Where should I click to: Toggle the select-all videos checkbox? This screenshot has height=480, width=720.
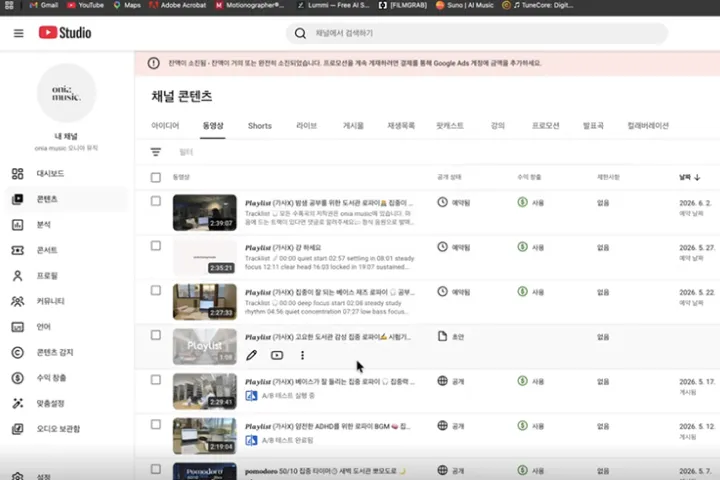coord(156,177)
